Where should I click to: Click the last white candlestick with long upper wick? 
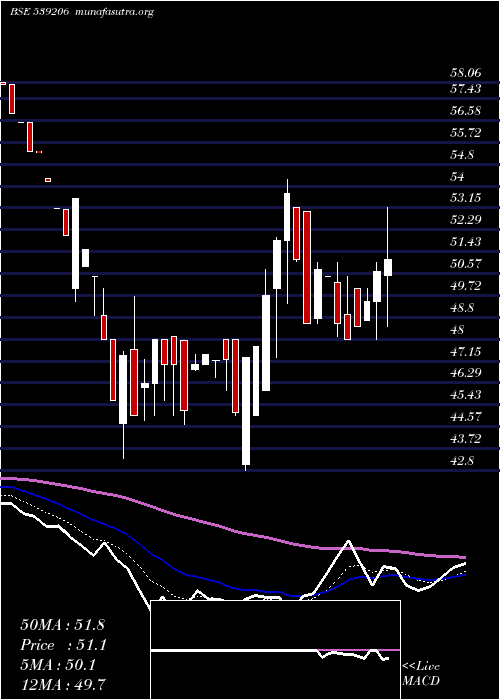[x=388, y=267]
